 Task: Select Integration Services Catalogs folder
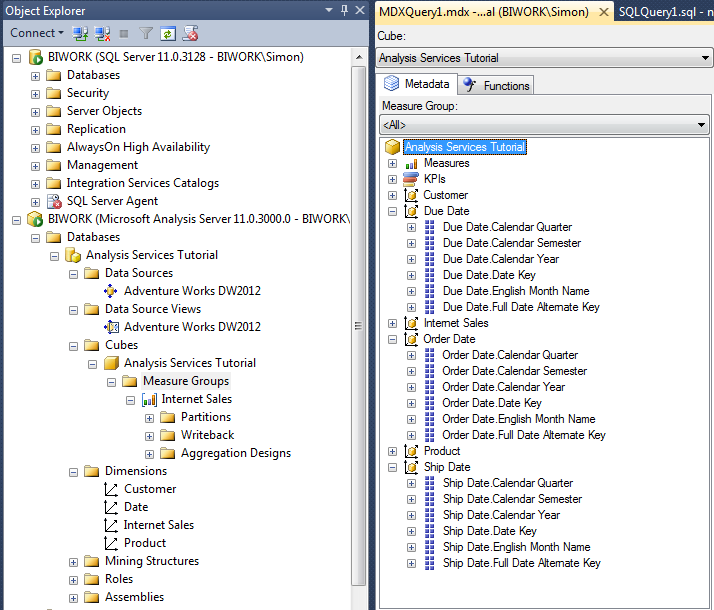click(x=143, y=183)
